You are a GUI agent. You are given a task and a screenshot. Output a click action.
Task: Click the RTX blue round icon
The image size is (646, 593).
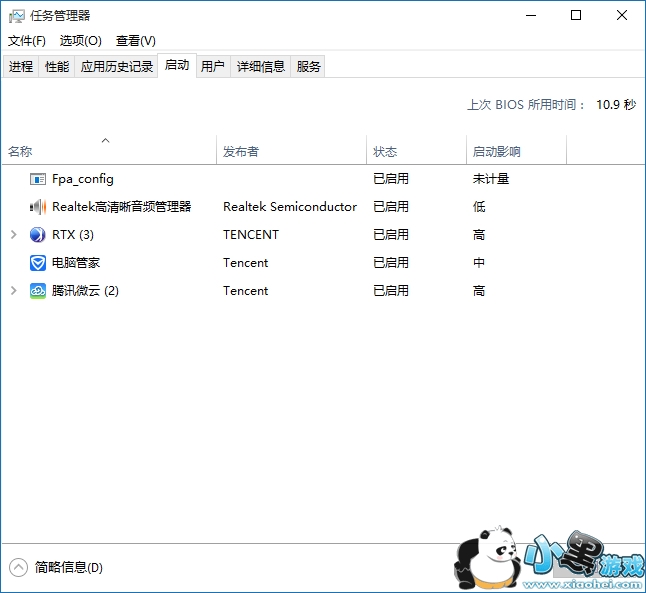37,234
